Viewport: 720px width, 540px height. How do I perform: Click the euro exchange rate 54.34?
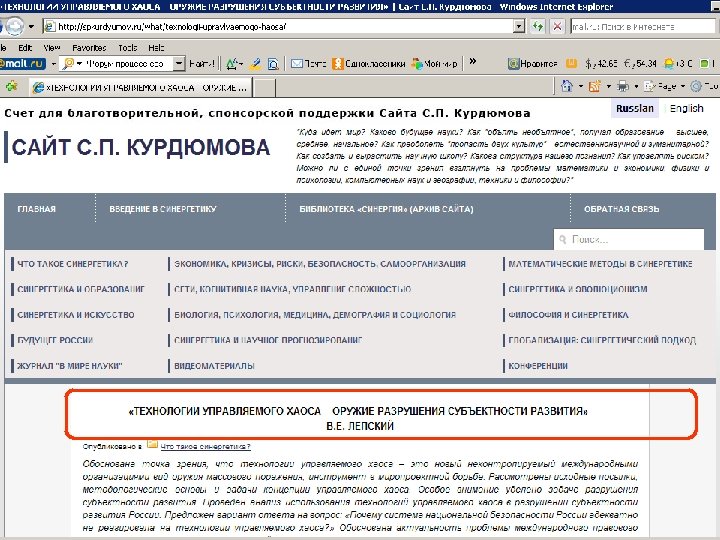[x=640, y=64]
